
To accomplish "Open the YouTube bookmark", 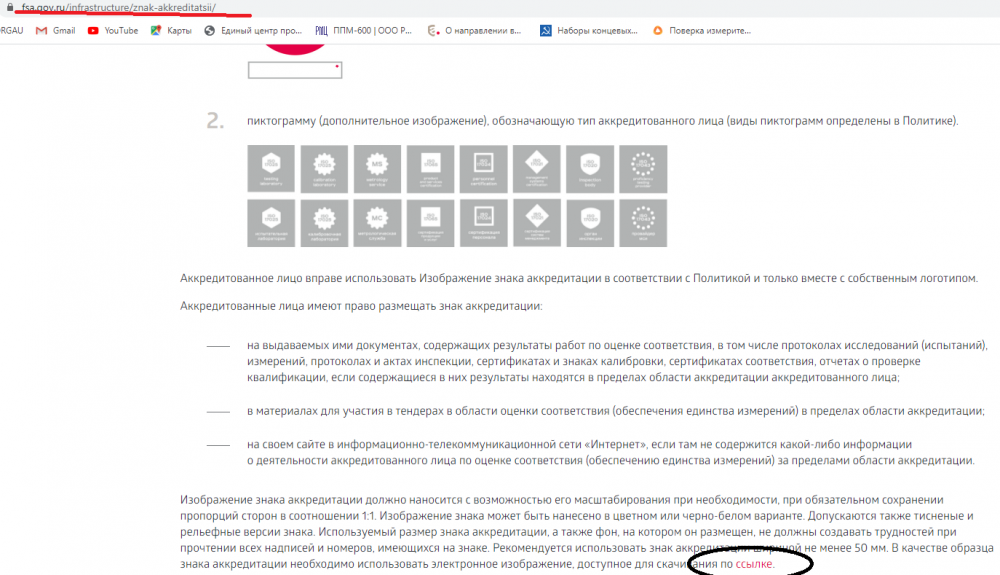I will click(114, 31).
